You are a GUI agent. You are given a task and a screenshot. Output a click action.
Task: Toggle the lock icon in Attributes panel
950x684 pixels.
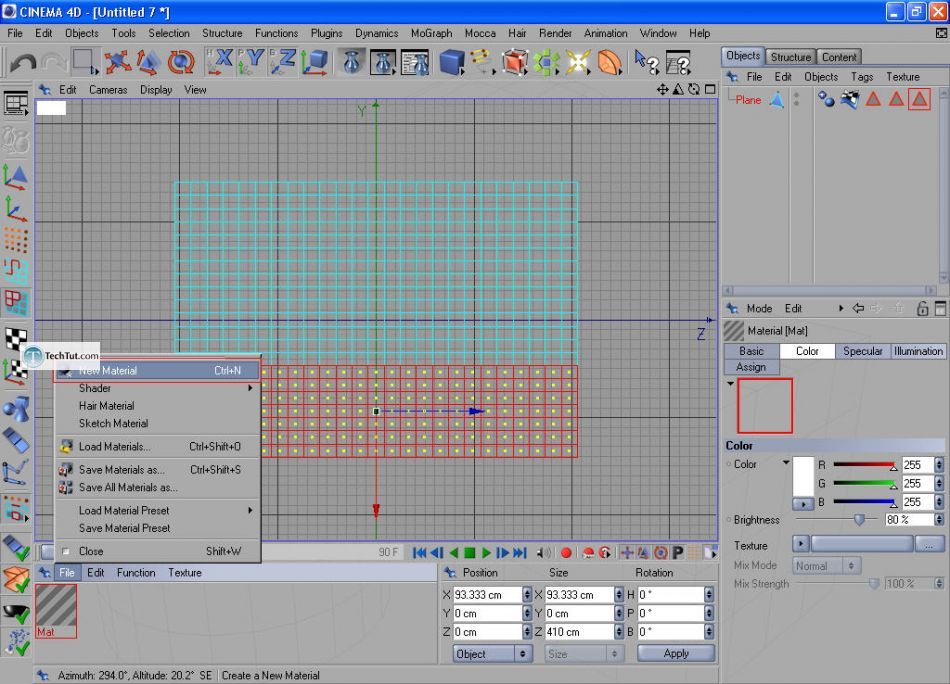click(922, 308)
